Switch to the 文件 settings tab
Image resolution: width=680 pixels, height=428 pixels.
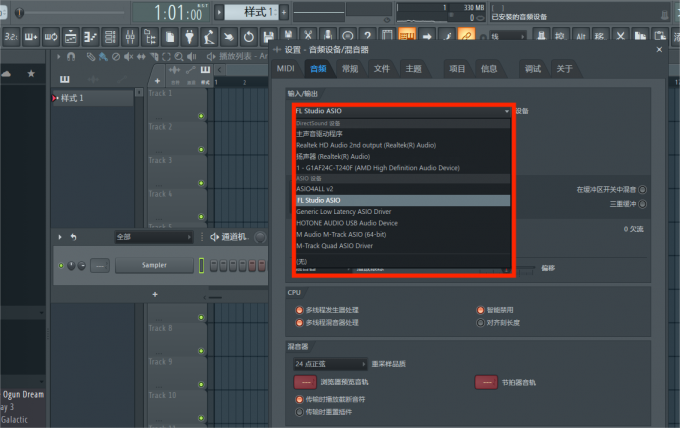[x=382, y=69]
